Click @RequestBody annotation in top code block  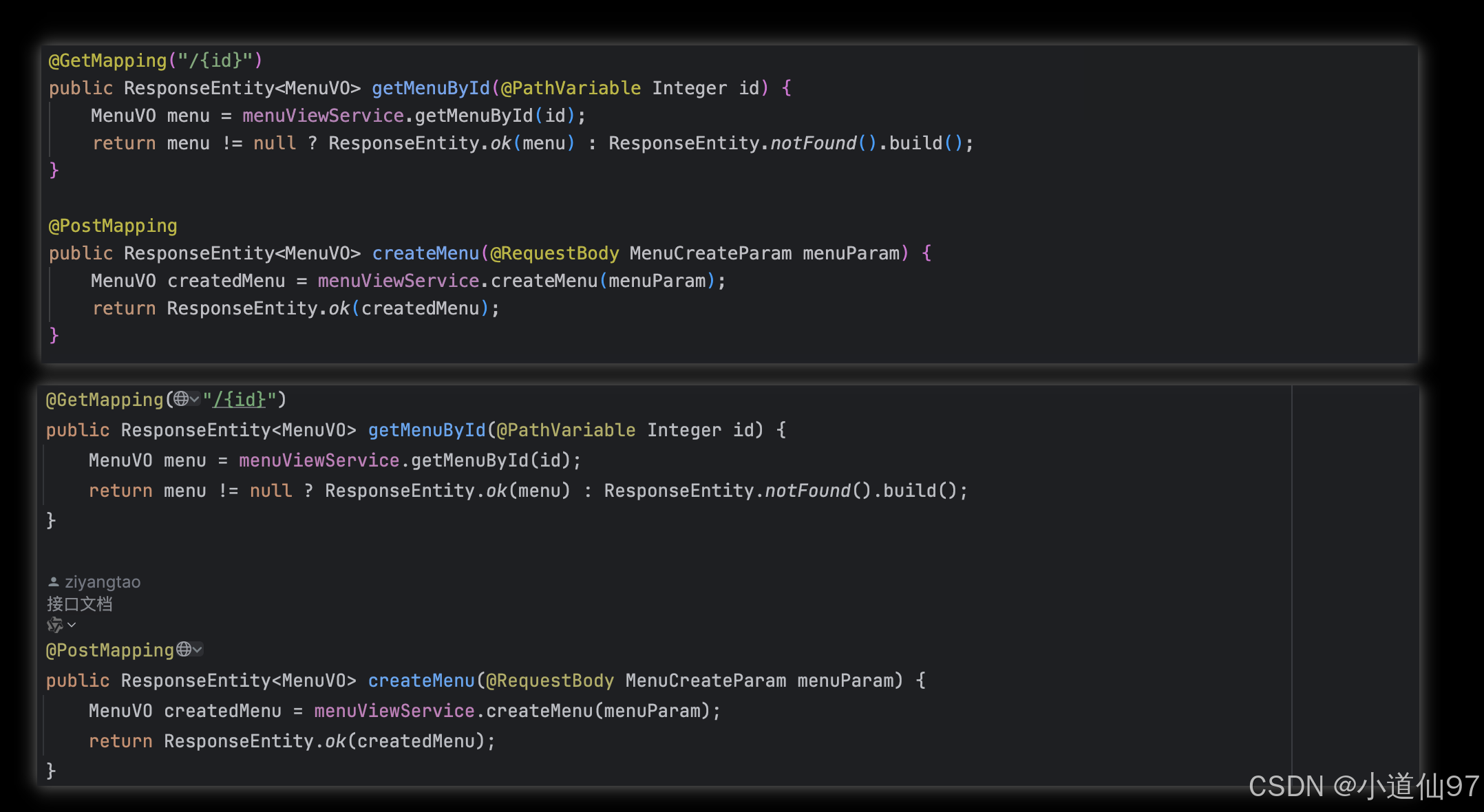tap(554, 253)
